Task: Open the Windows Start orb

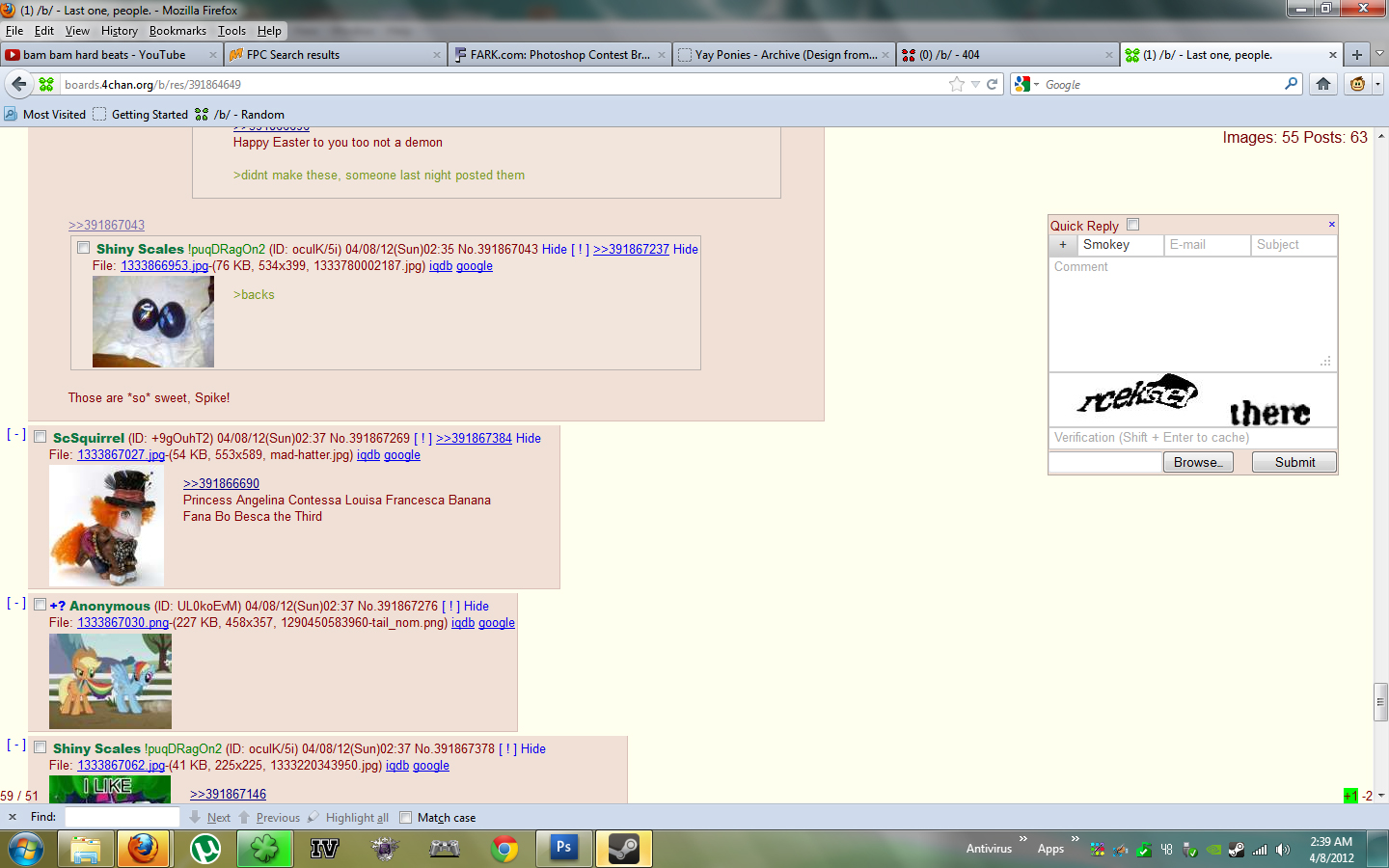Action: 26,849
